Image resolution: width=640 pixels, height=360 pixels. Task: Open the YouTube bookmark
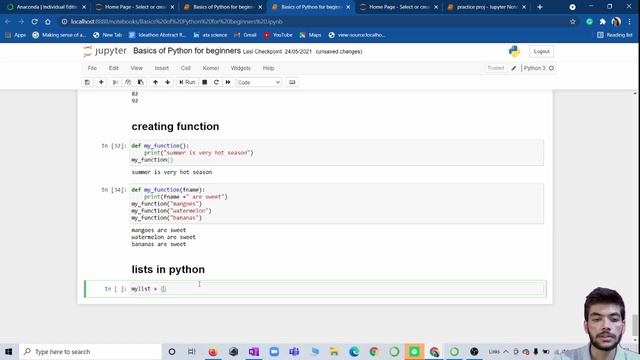[278, 35]
